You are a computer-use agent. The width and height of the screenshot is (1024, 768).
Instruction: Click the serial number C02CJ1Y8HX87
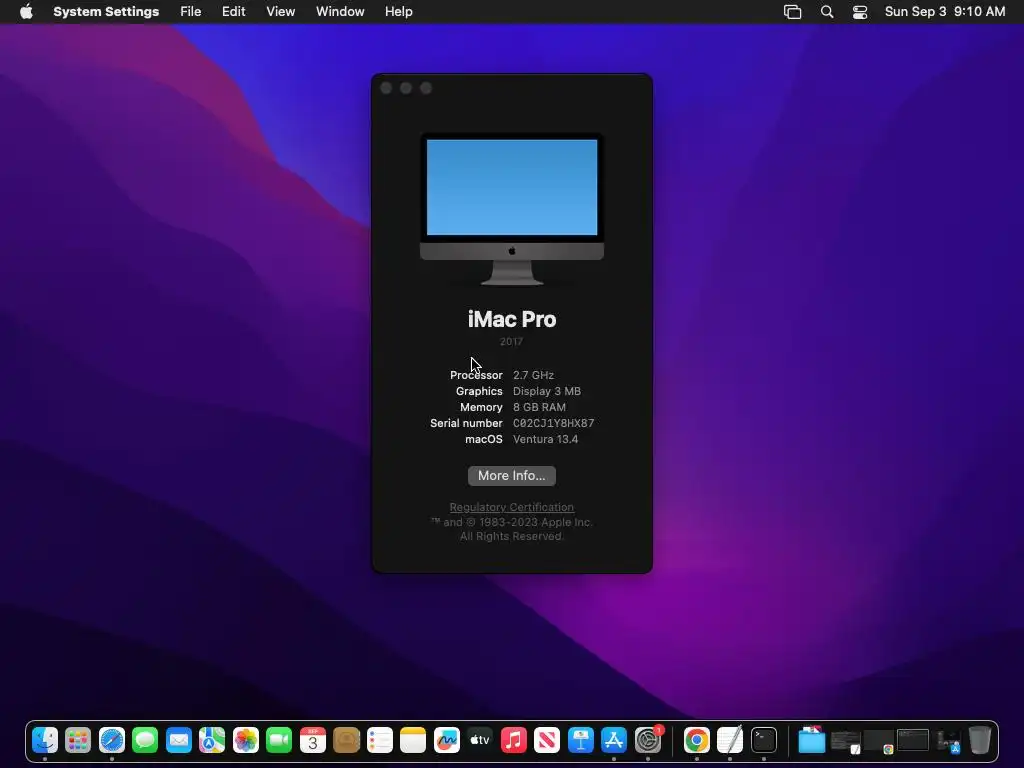[x=553, y=423]
